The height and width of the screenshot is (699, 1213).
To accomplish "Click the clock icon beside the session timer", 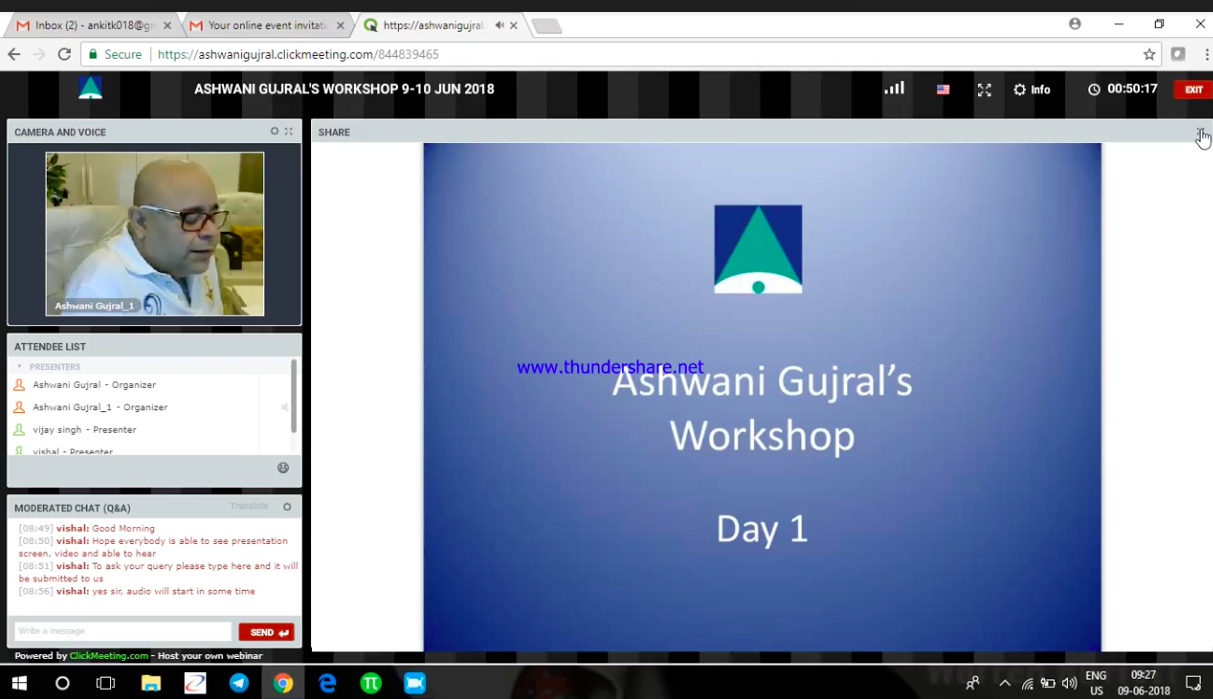I will [1094, 89].
